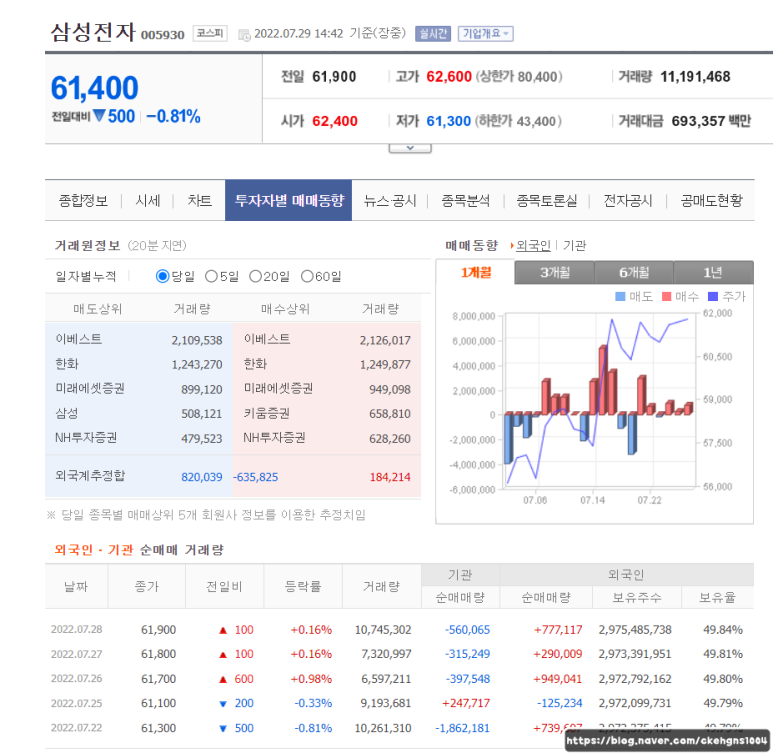Image resolution: width=773 pixels, height=753 pixels.
Task: Click the 등락률 column header
Action: pos(303,586)
